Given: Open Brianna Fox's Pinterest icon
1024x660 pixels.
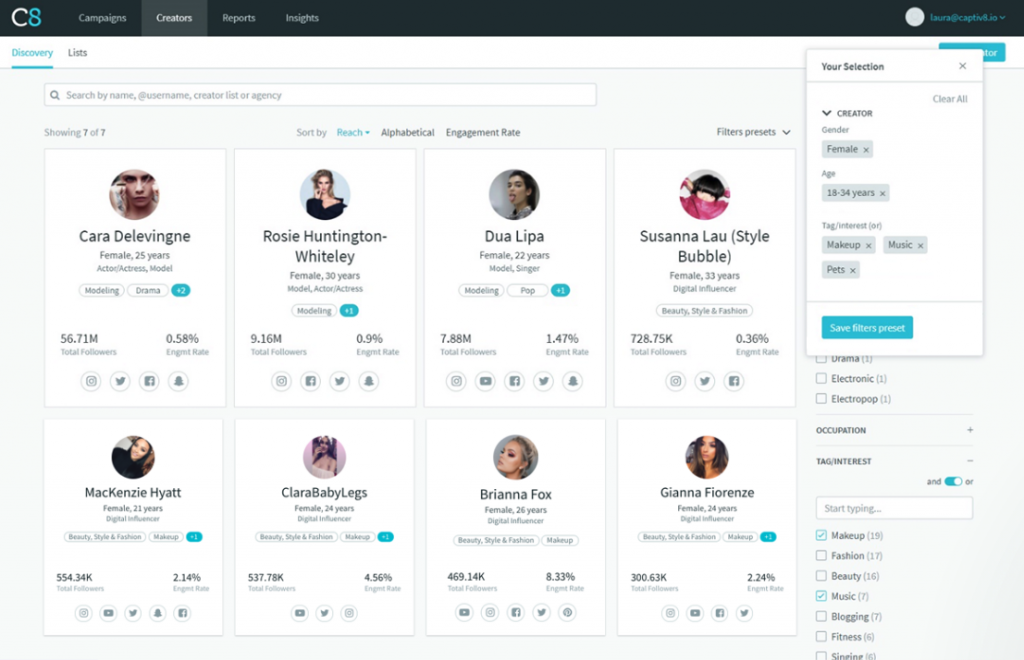Looking at the screenshot, I should [567, 613].
